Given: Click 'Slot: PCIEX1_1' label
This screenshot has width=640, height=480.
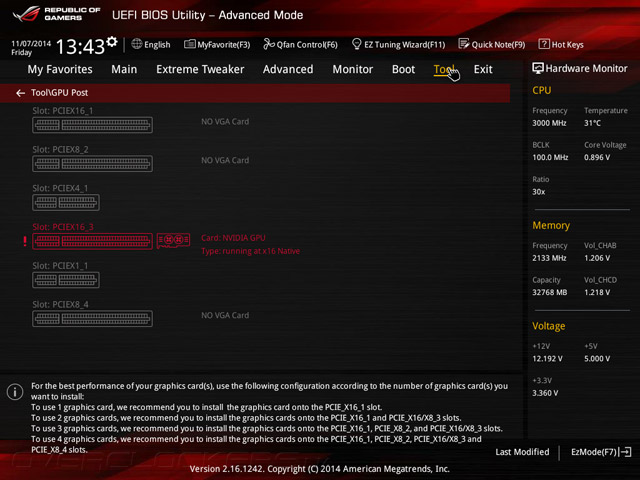Looking at the screenshot, I should pos(60,266).
